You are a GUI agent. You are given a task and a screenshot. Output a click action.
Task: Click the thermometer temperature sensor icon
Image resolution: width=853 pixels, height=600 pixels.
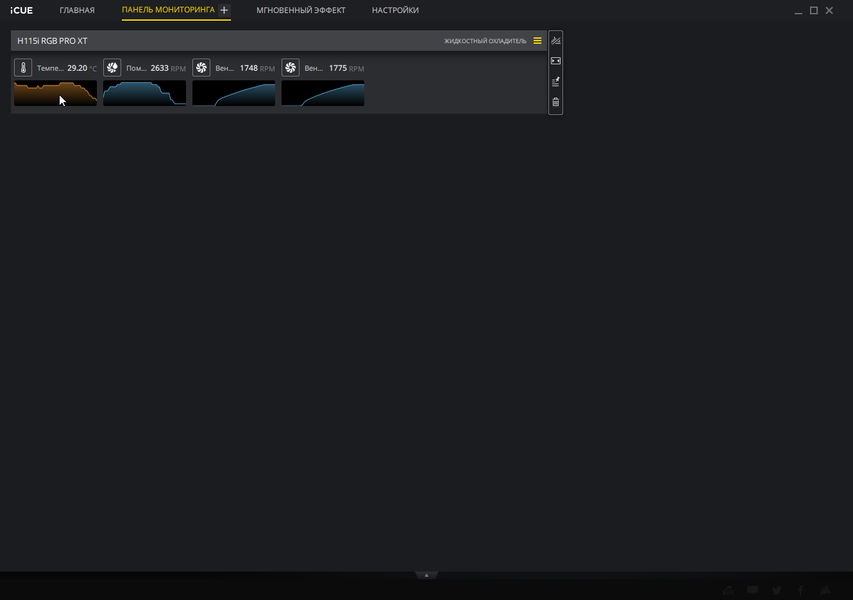23,68
